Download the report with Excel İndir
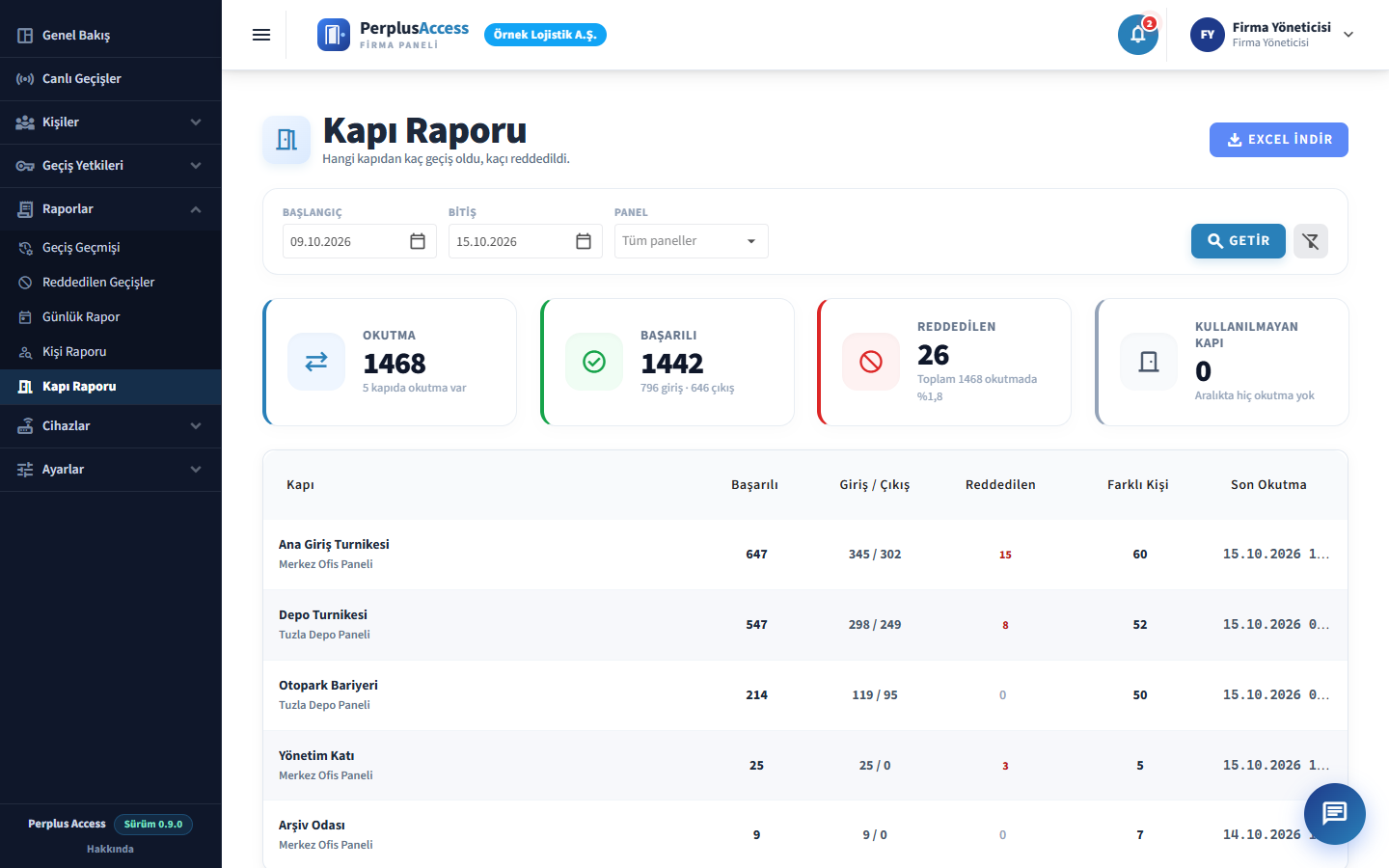 click(1279, 140)
